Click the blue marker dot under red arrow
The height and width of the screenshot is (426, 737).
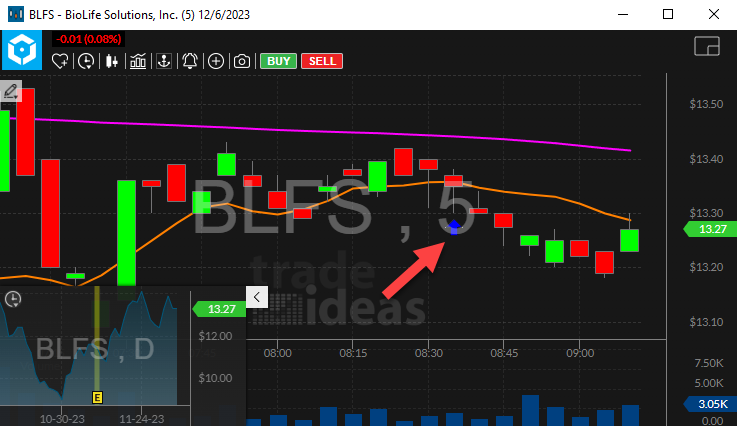(x=455, y=228)
